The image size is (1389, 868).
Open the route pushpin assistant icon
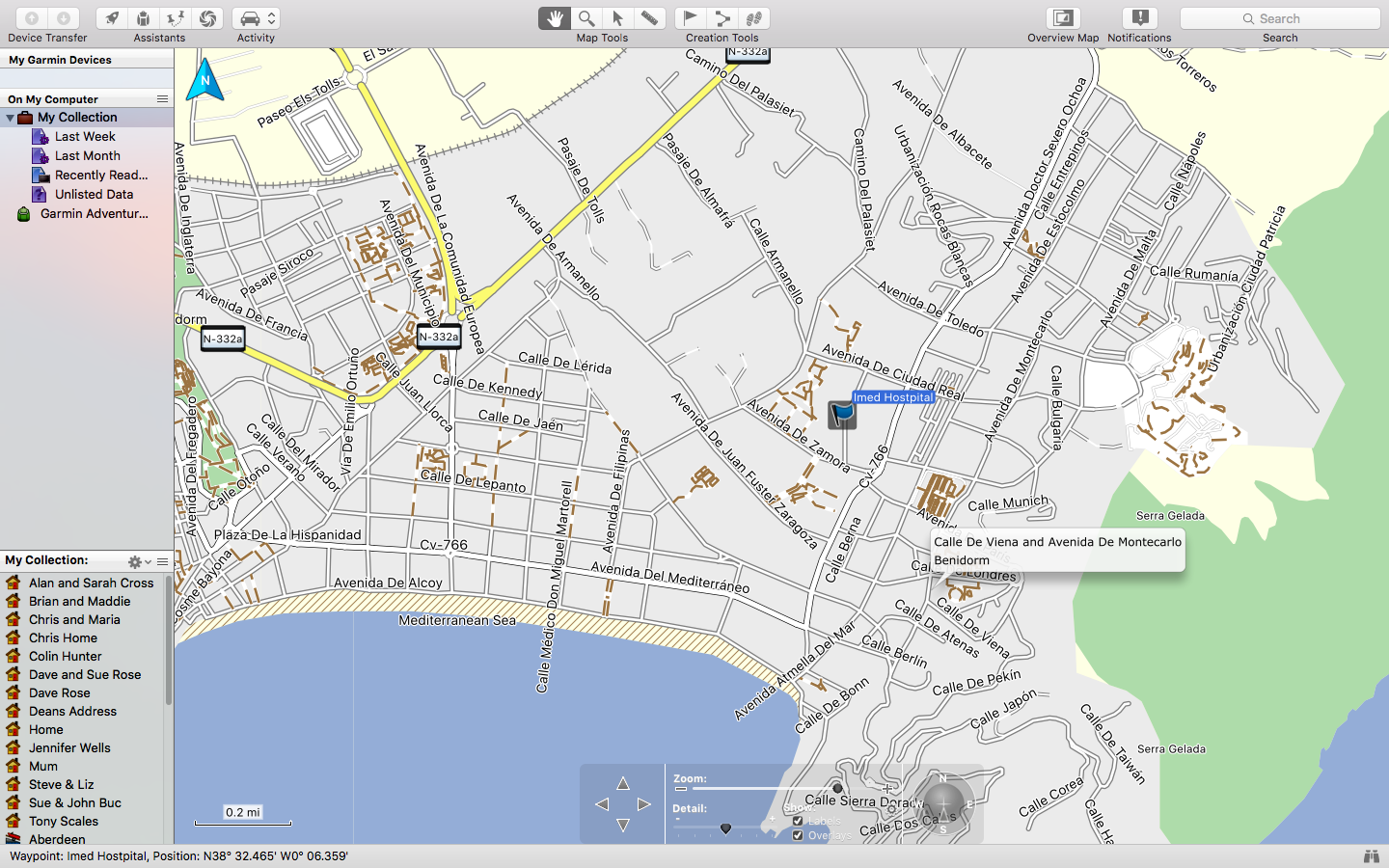(x=175, y=18)
